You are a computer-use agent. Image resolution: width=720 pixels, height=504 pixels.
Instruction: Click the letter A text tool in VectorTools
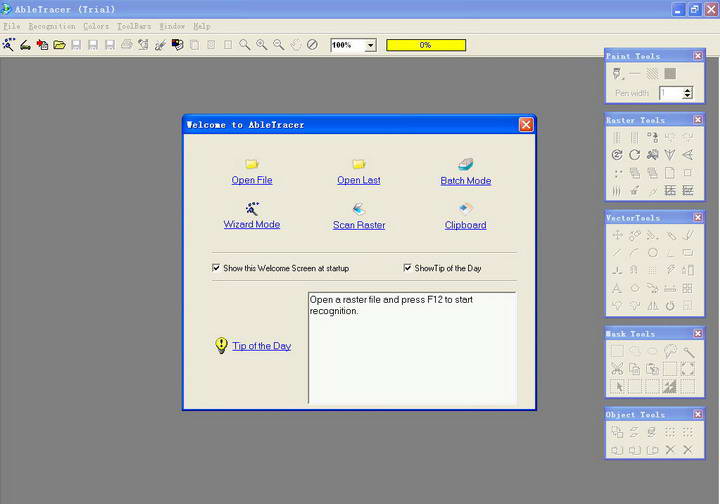click(617, 288)
